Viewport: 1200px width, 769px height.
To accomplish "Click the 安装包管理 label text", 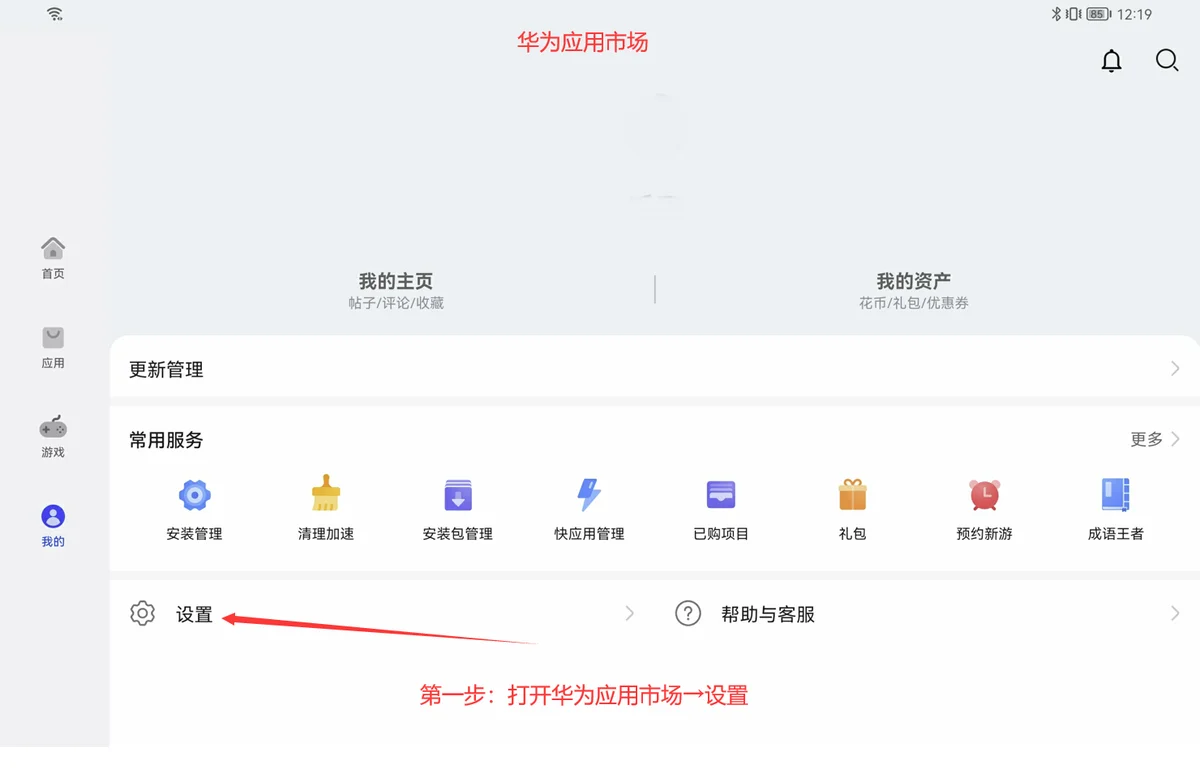I will click(x=458, y=534).
